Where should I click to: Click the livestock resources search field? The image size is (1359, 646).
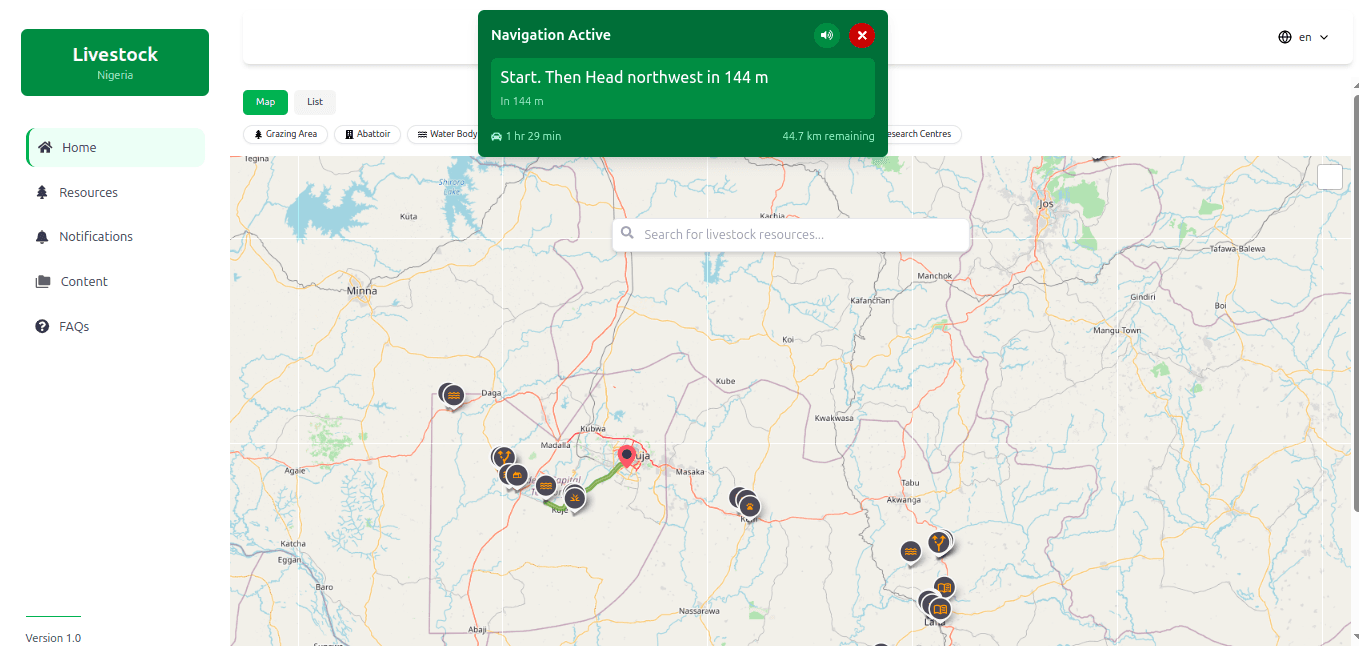coord(800,234)
